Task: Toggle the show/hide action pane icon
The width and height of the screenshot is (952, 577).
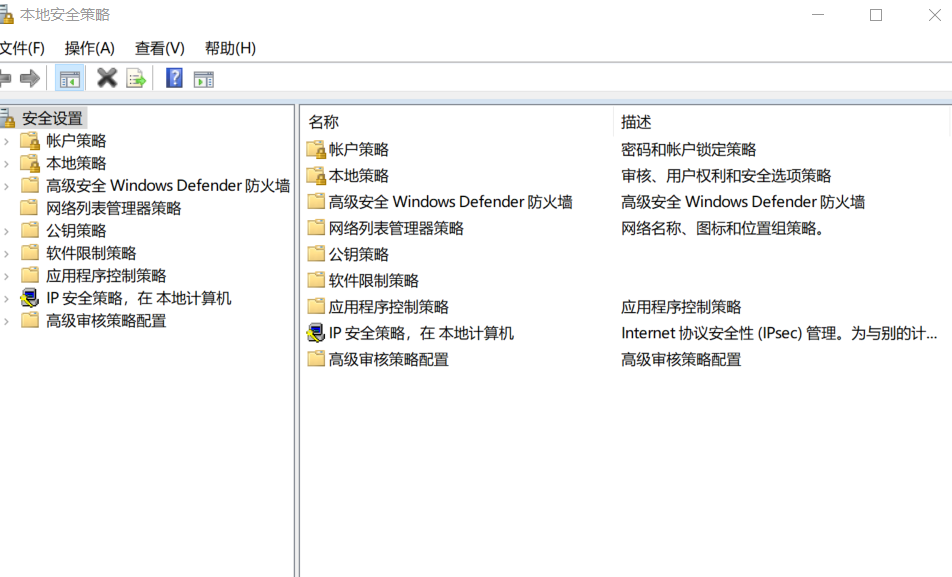Action: pyautogui.click(x=203, y=79)
